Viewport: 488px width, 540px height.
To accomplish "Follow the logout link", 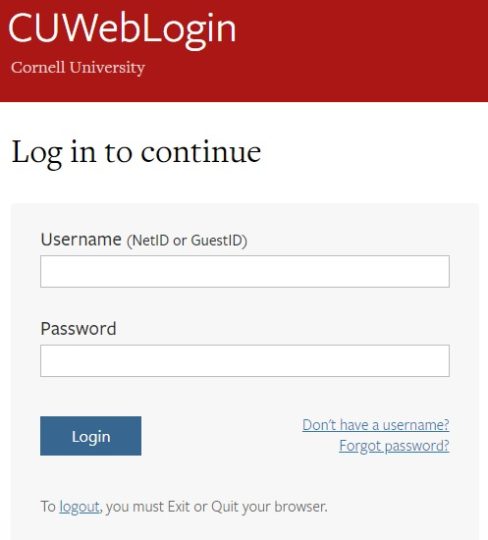I will 79,507.
